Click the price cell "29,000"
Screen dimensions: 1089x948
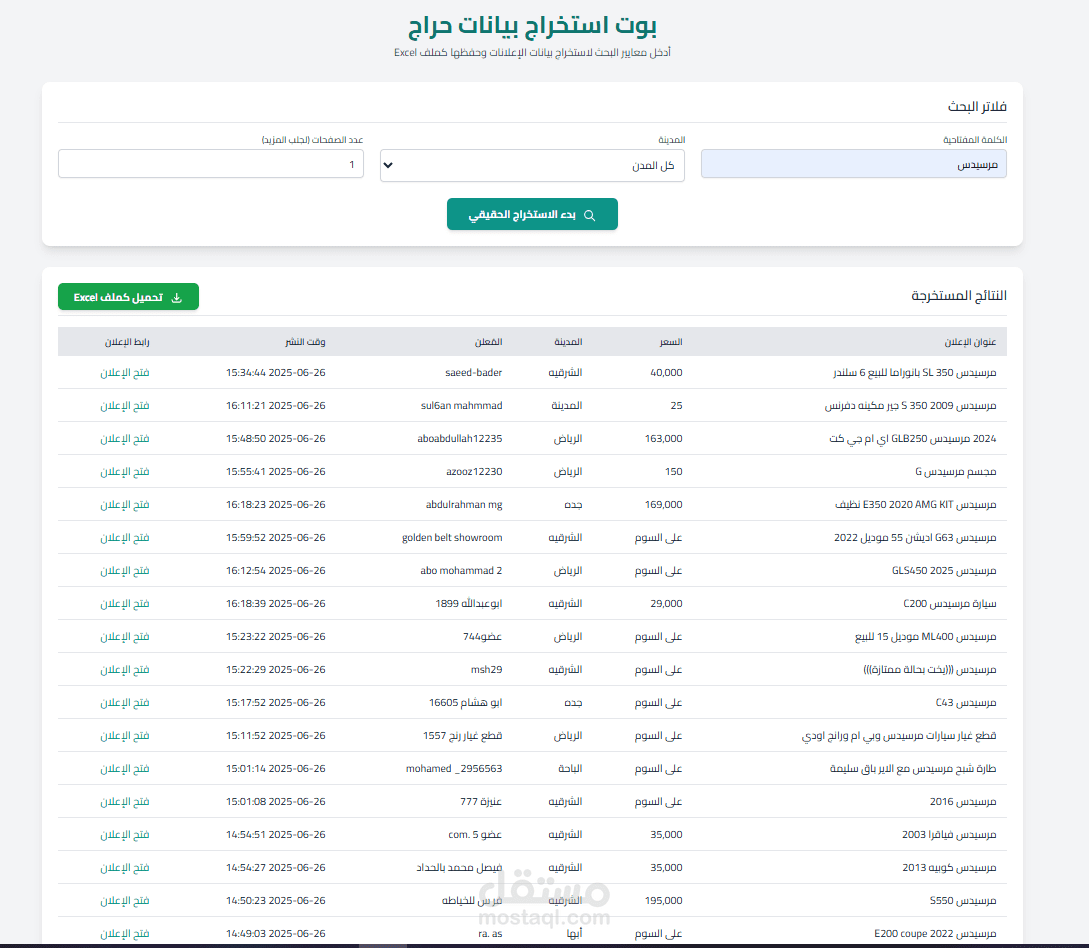click(666, 604)
